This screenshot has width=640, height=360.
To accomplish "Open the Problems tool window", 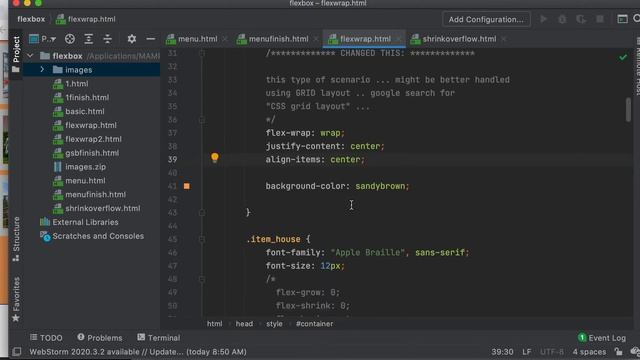I will 100,338.
